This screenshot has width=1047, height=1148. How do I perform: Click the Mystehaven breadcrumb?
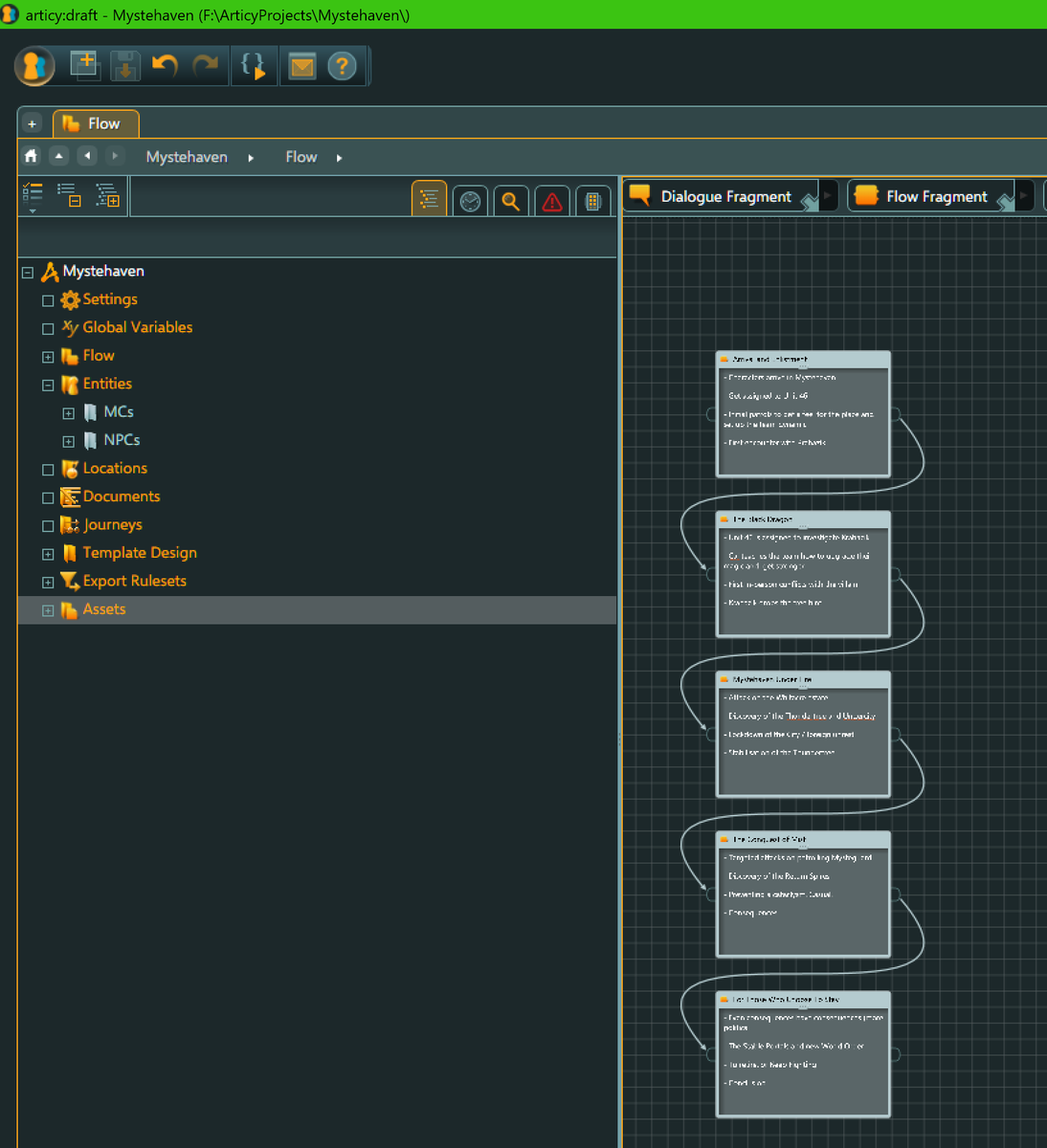tap(187, 157)
